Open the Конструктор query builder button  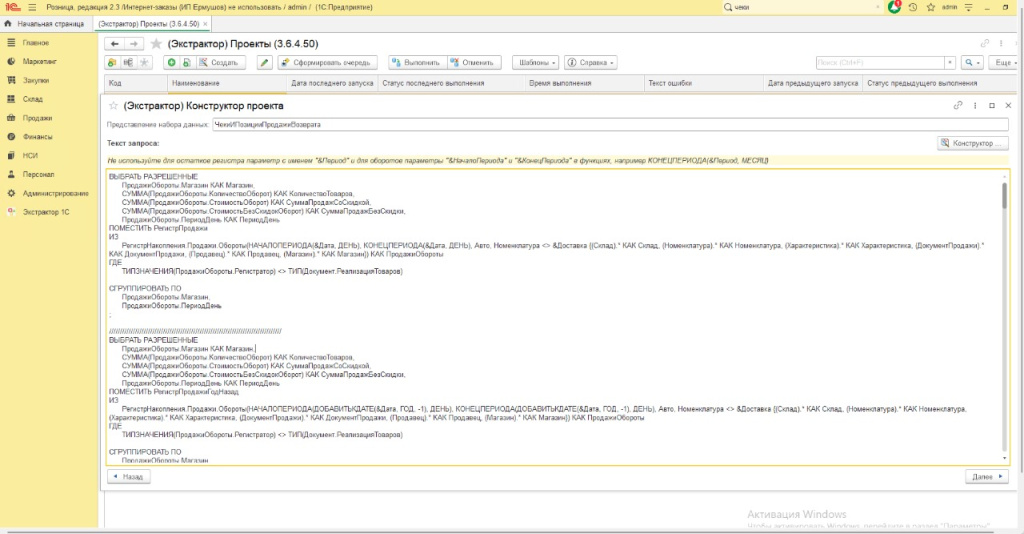[973, 143]
